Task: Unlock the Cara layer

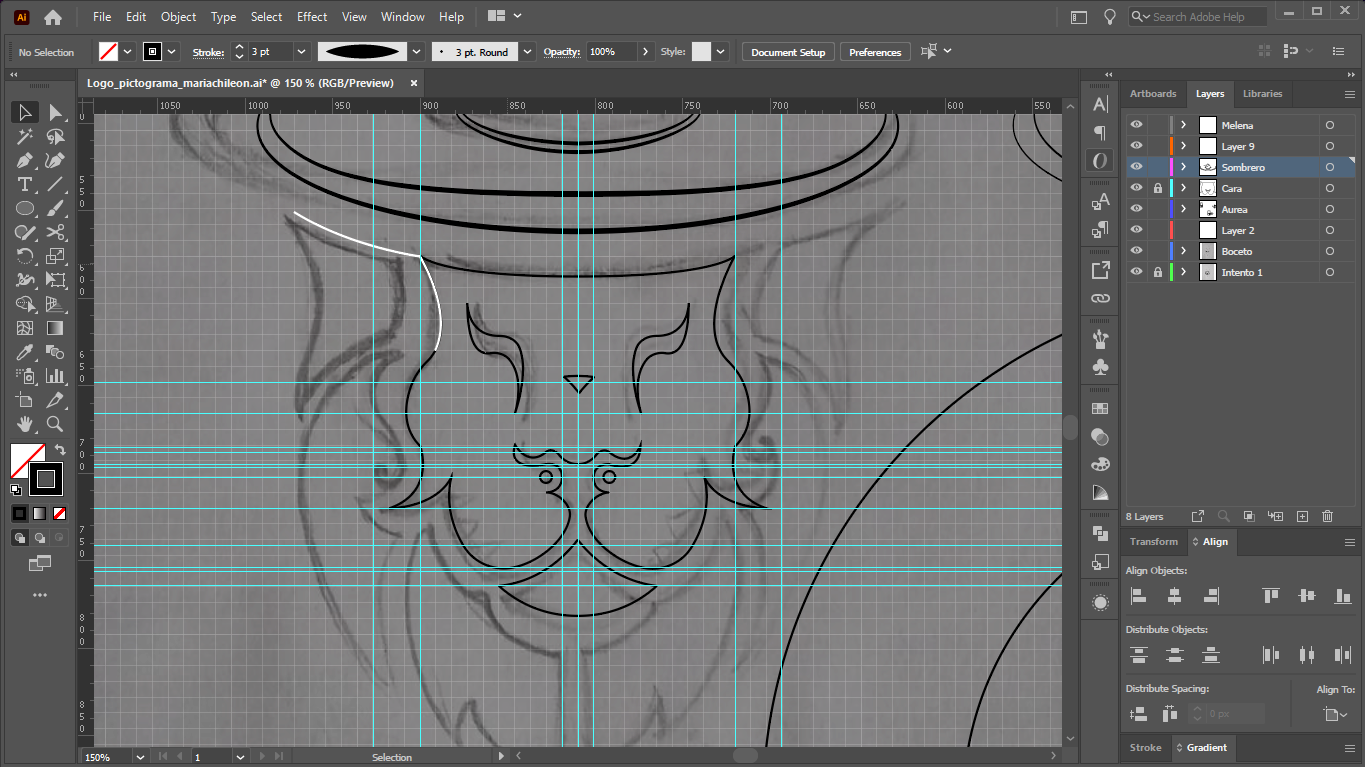Action: (x=1157, y=188)
